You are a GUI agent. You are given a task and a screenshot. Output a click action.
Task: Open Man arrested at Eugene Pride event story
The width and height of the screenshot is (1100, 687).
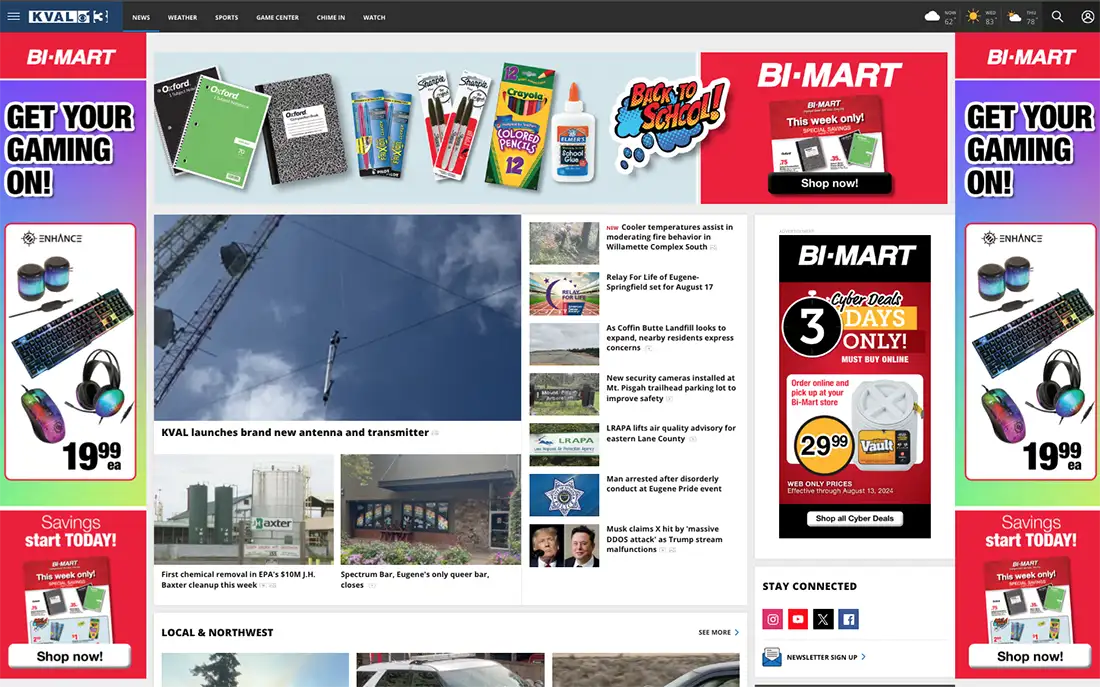[x=664, y=483]
